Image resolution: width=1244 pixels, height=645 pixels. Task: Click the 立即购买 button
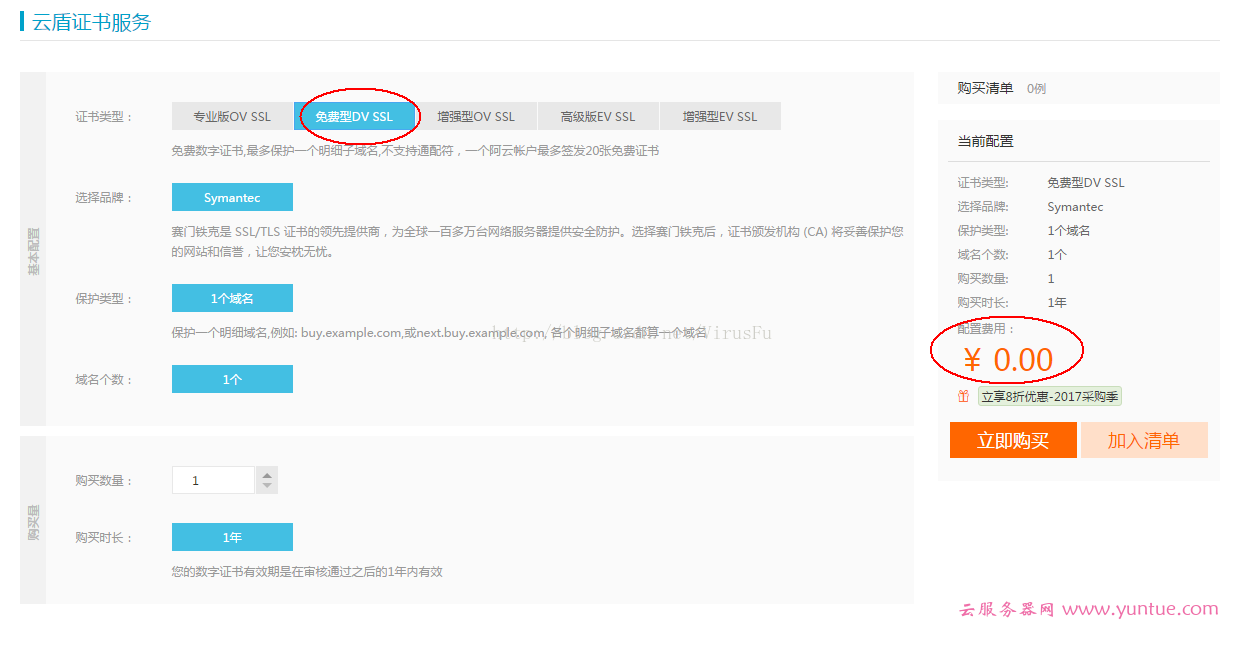coord(1013,440)
